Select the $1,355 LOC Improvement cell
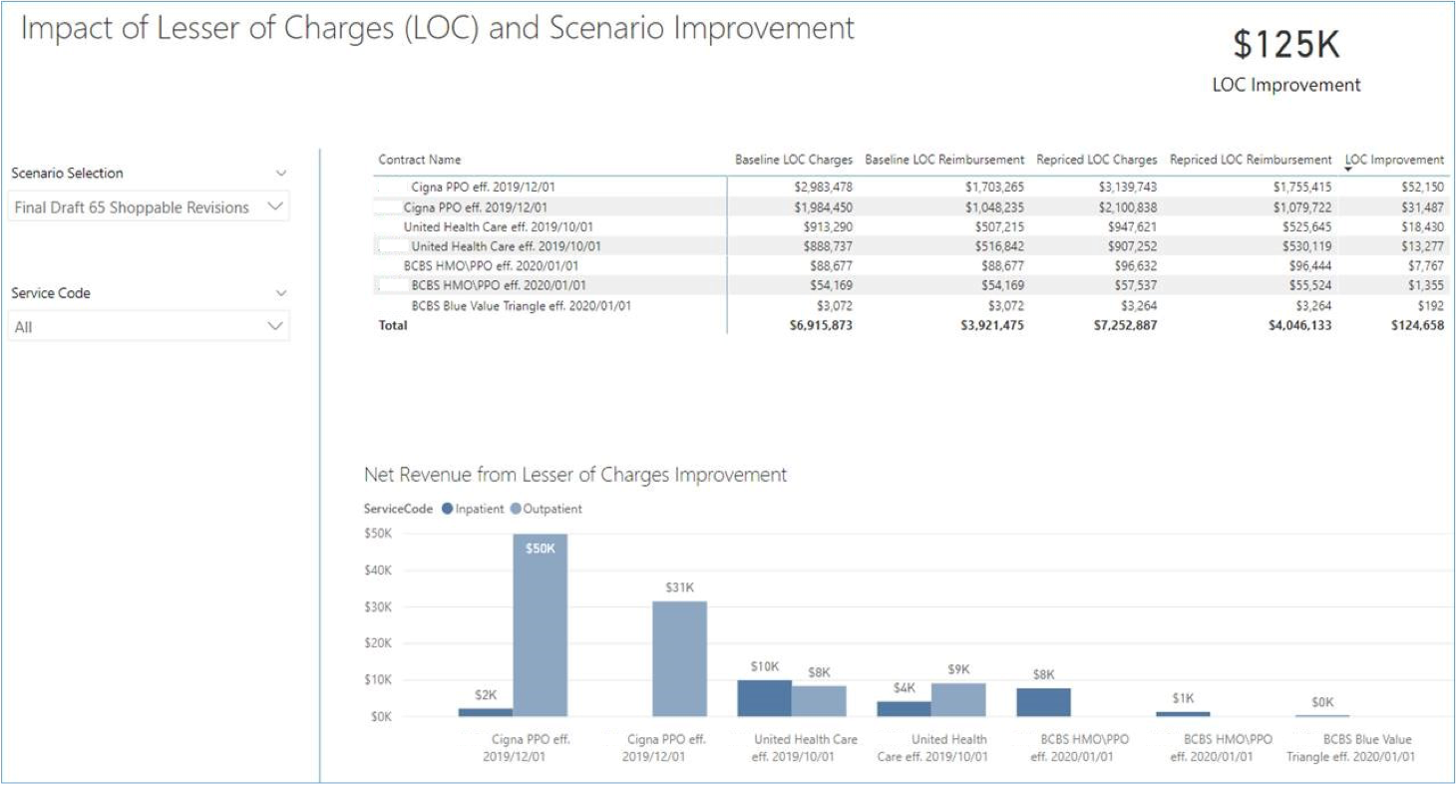The image size is (1456, 785). coord(1427,286)
